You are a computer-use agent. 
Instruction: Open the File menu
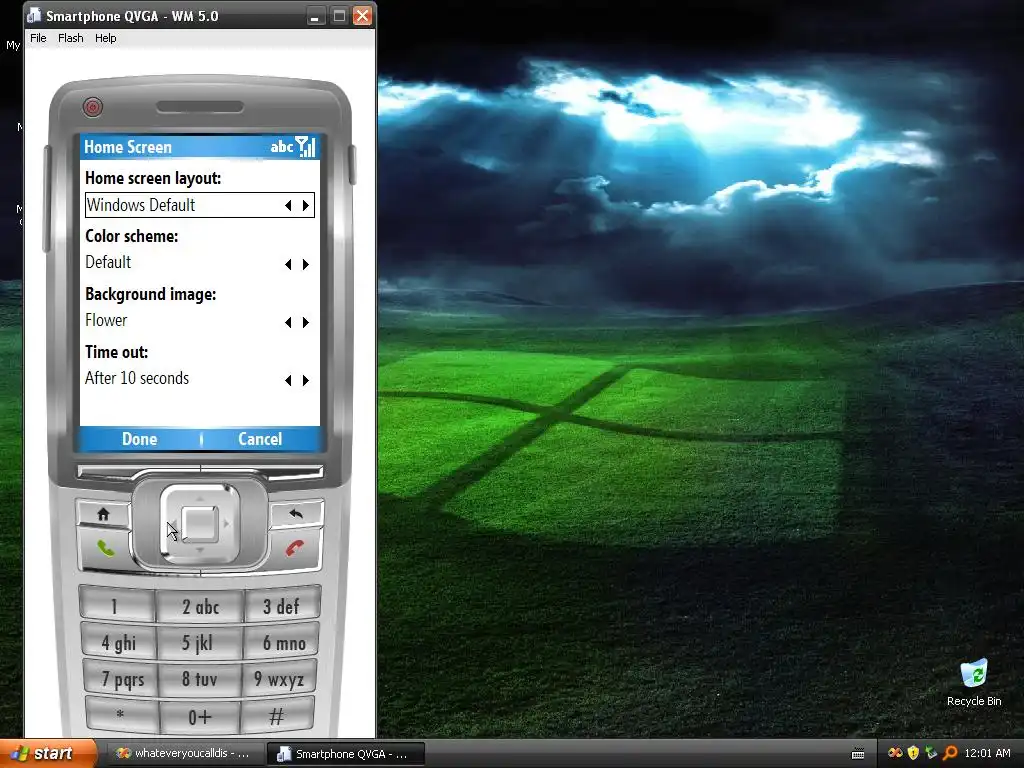click(x=39, y=38)
